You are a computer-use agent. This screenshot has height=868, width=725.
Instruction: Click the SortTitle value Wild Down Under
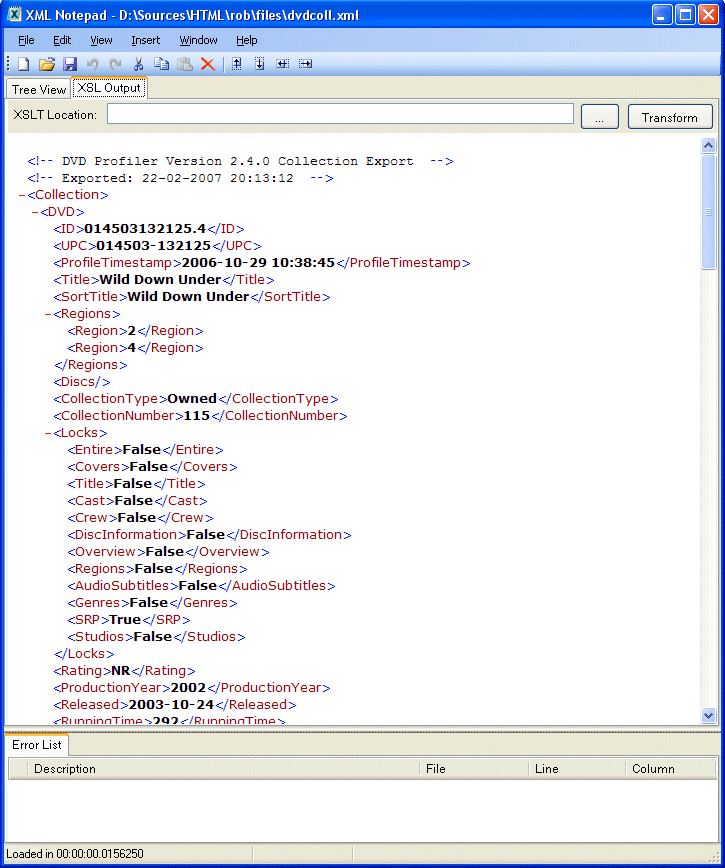pos(188,297)
